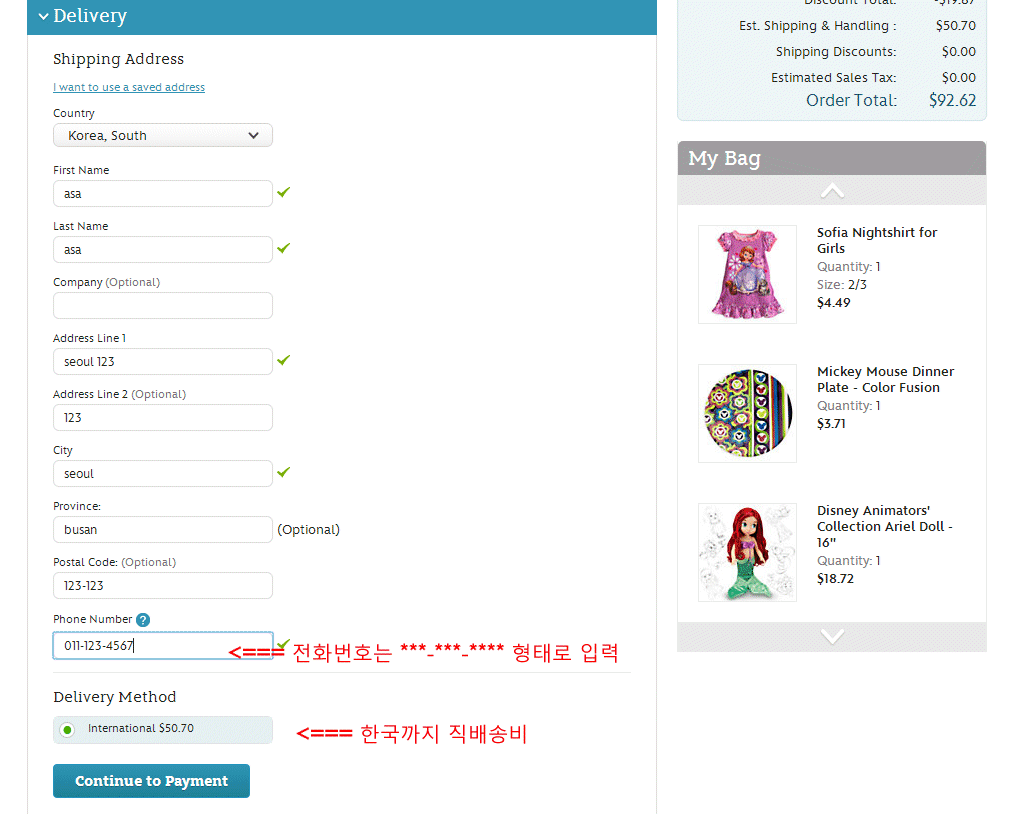Edit the Postal Code field
The width and height of the screenshot is (1015, 814).
point(163,586)
